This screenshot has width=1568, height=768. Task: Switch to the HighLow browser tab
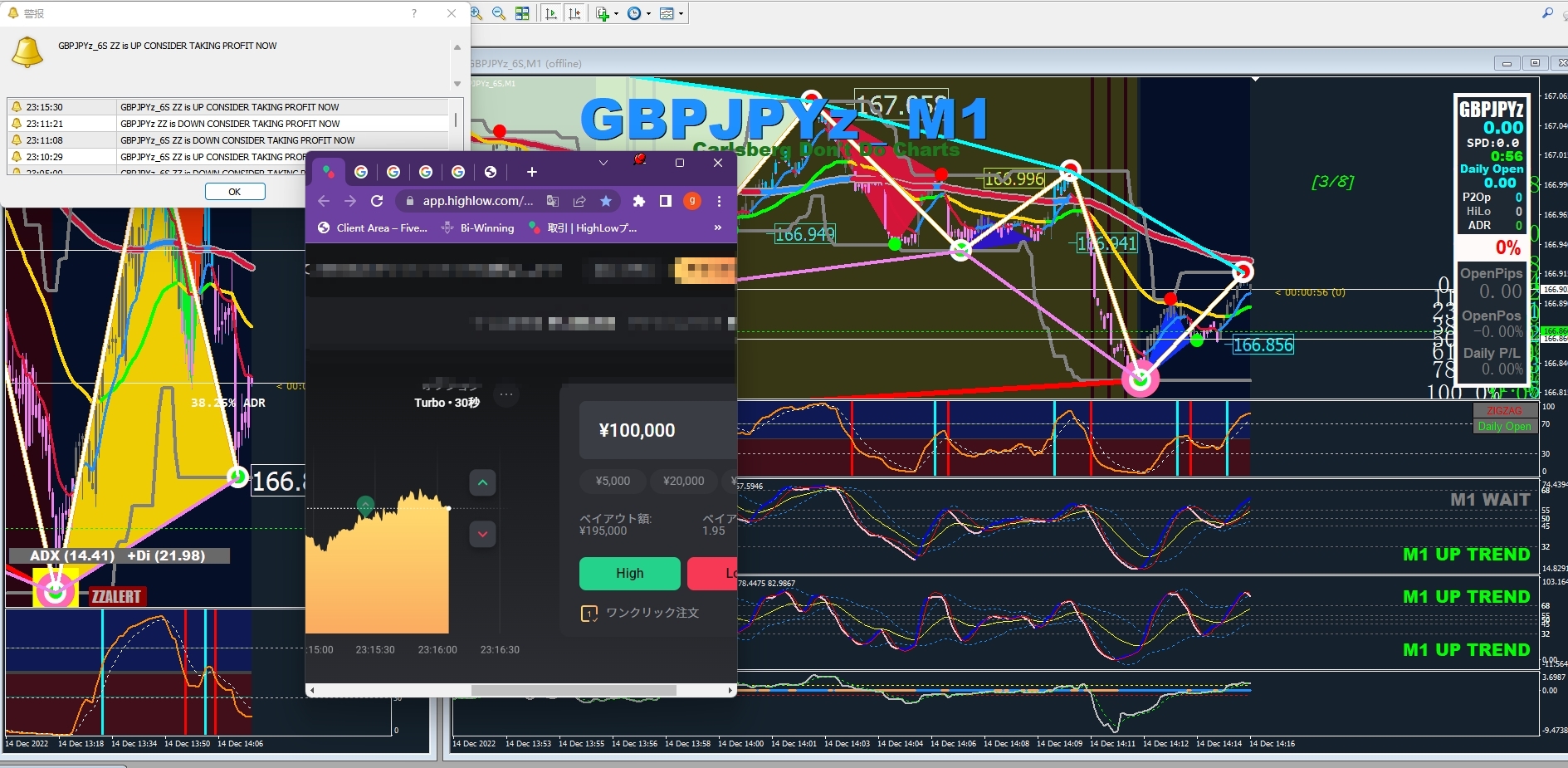329,172
